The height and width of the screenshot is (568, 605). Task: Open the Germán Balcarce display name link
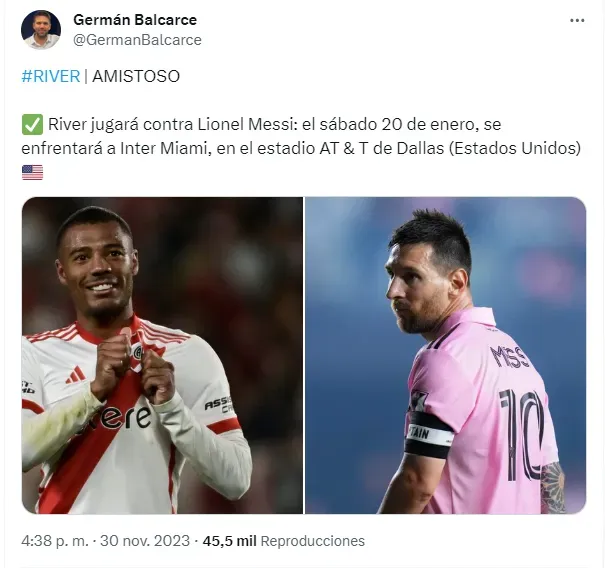(135, 20)
